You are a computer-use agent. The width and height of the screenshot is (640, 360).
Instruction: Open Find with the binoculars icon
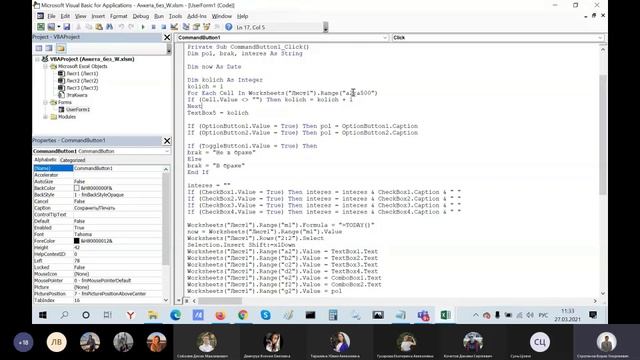pyautogui.click(x=109, y=27)
